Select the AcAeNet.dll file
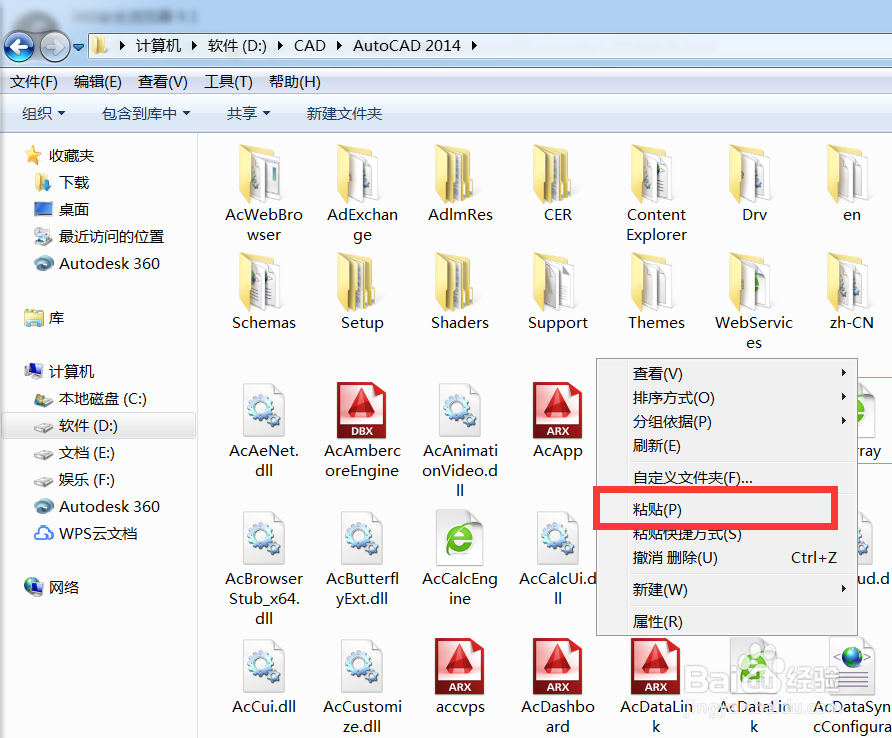 (x=263, y=430)
